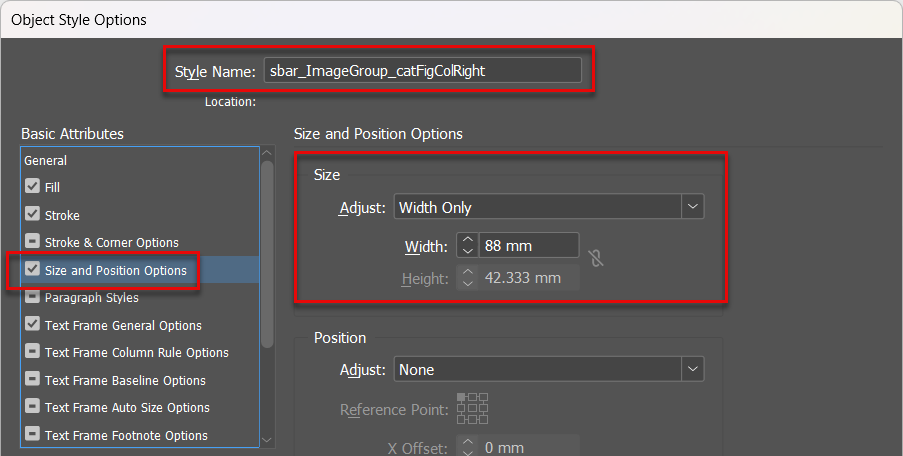Viewport: 903px width, 456px height.
Task: Open the Position Adjust dropdown showing None
Action: click(549, 369)
